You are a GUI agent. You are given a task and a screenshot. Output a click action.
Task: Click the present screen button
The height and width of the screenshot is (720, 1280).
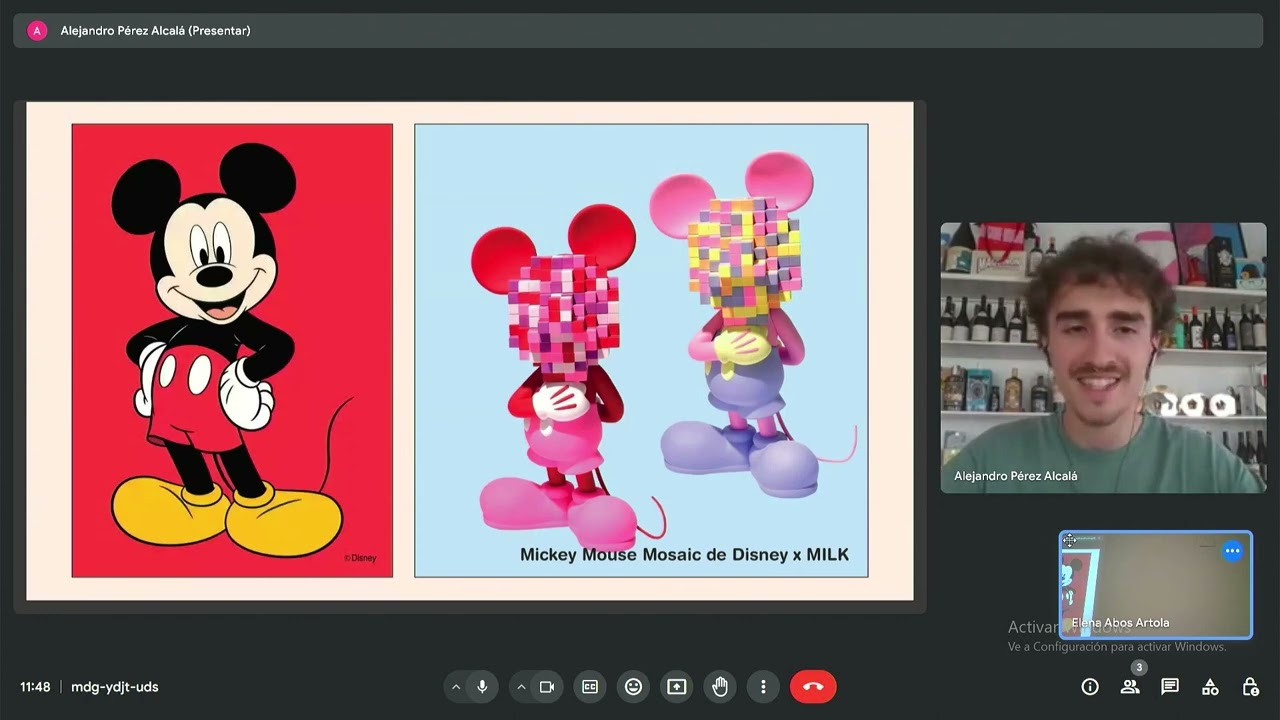pyautogui.click(x=677, y=687)
